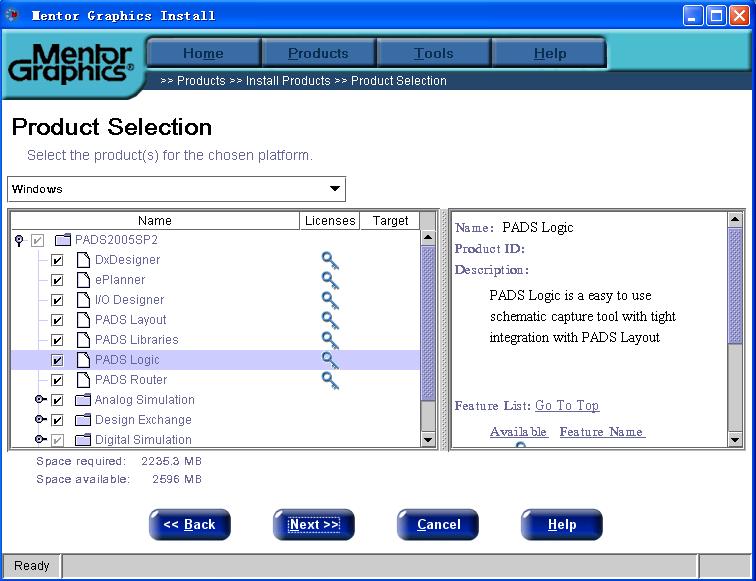Click the product list scroll up arrow
Image resolution: width=756 pixels, height=581 pixels.
pos(428,238)
